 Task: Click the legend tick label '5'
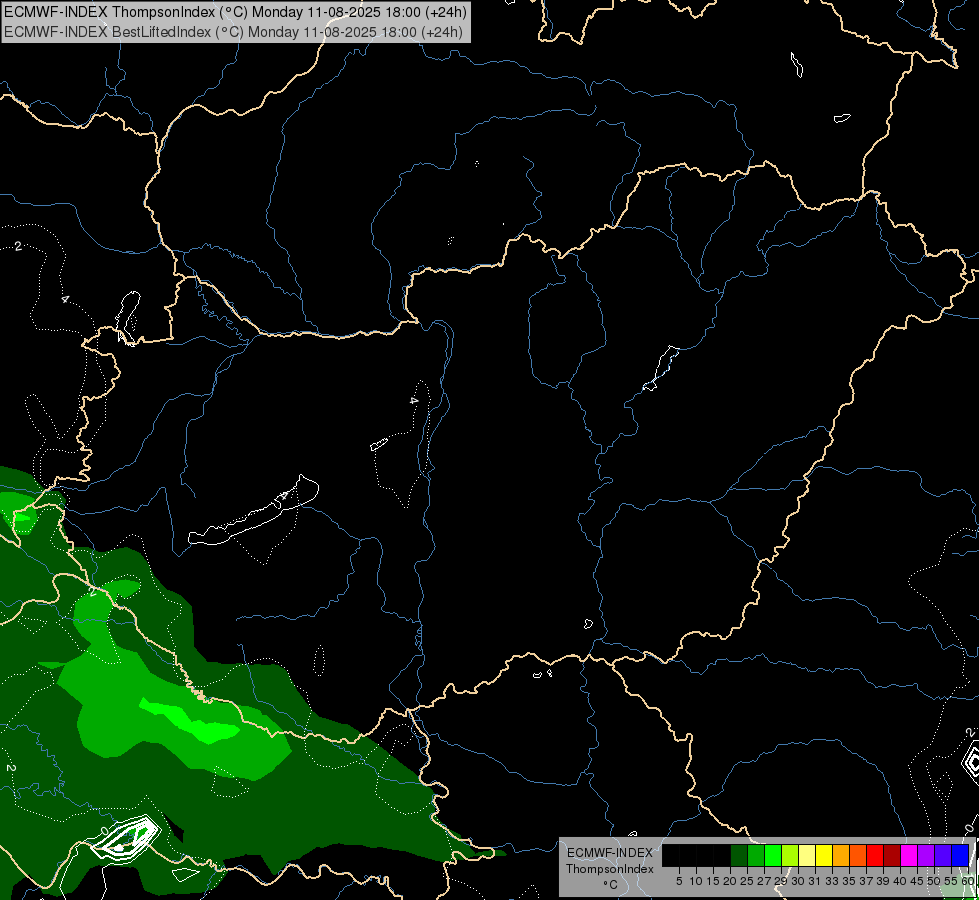click(x=679, y=881)
